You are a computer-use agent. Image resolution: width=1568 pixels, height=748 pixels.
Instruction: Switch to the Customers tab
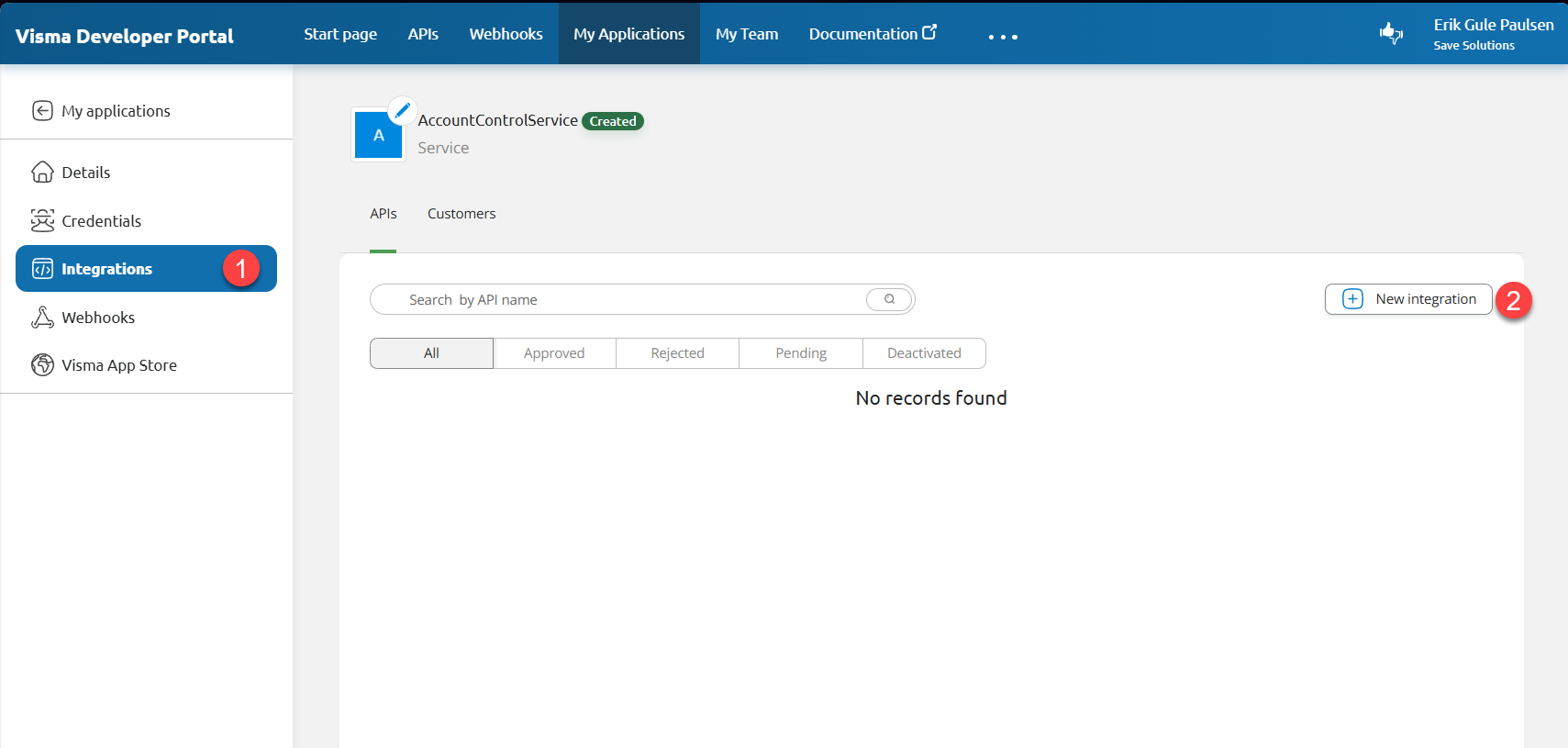(x=461, y=214)
